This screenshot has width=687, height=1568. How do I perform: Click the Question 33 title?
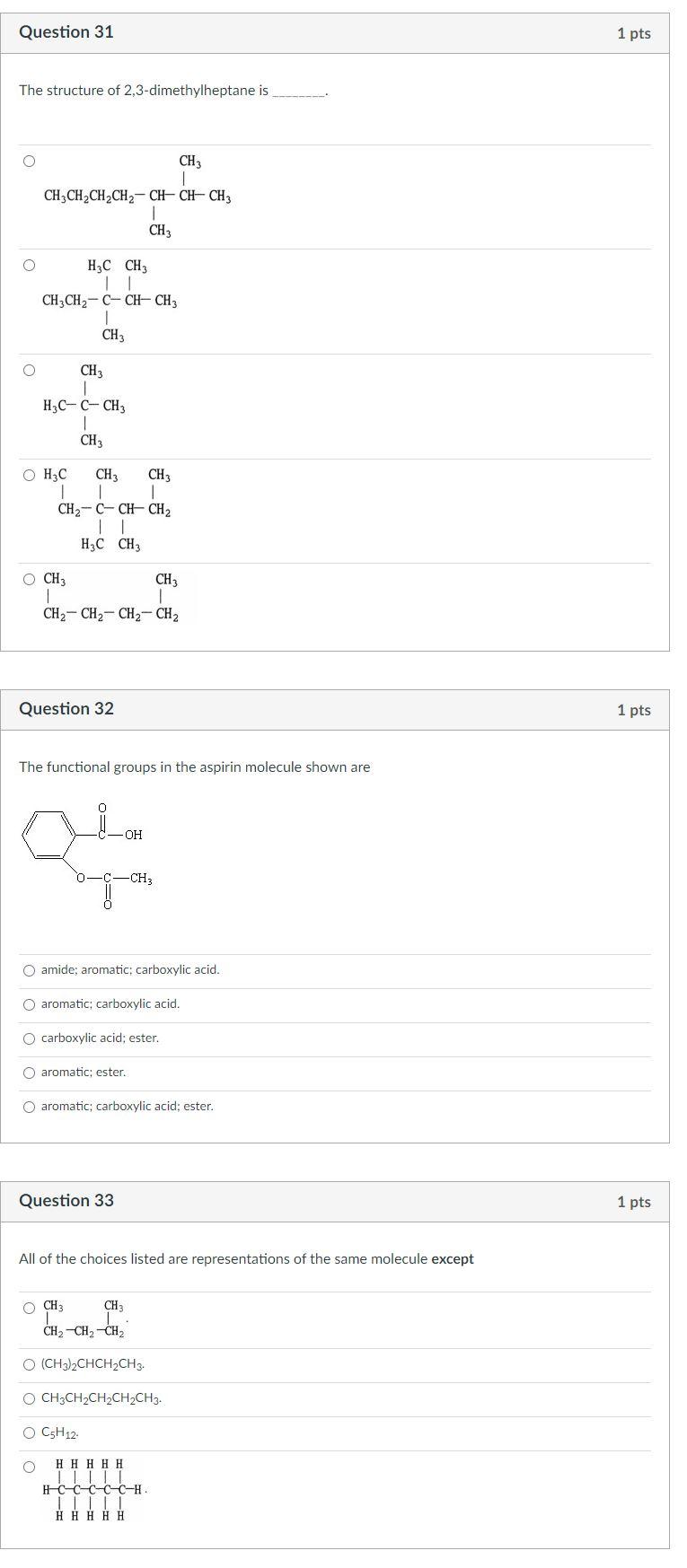pos(66,1199)
